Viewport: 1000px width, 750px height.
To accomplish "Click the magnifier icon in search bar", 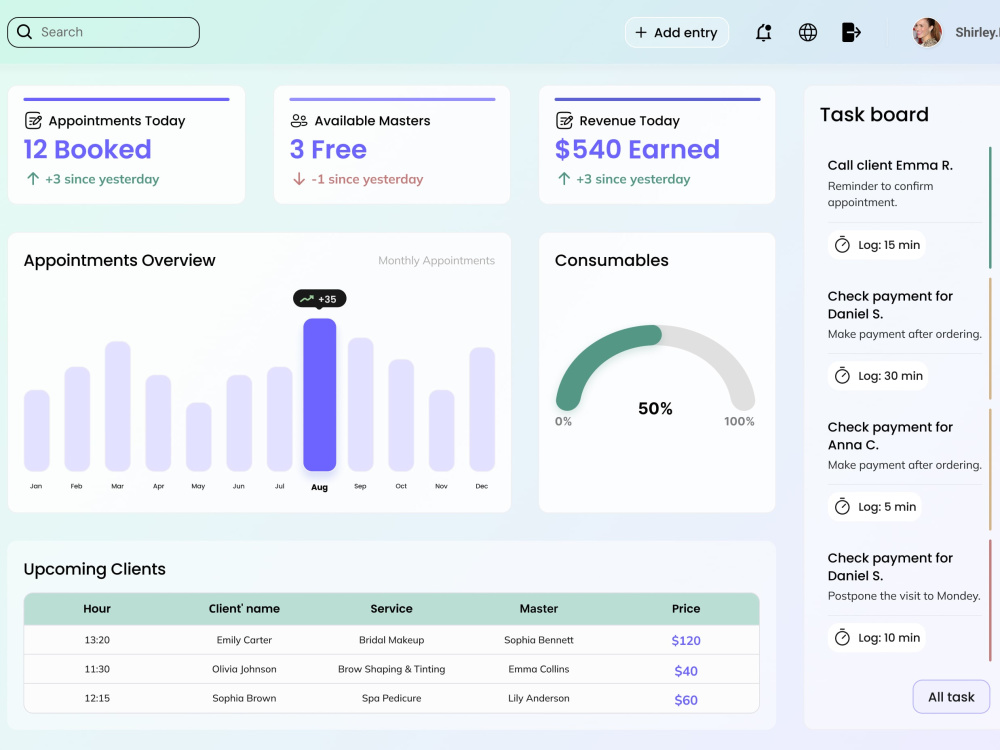I will (24, 32).
